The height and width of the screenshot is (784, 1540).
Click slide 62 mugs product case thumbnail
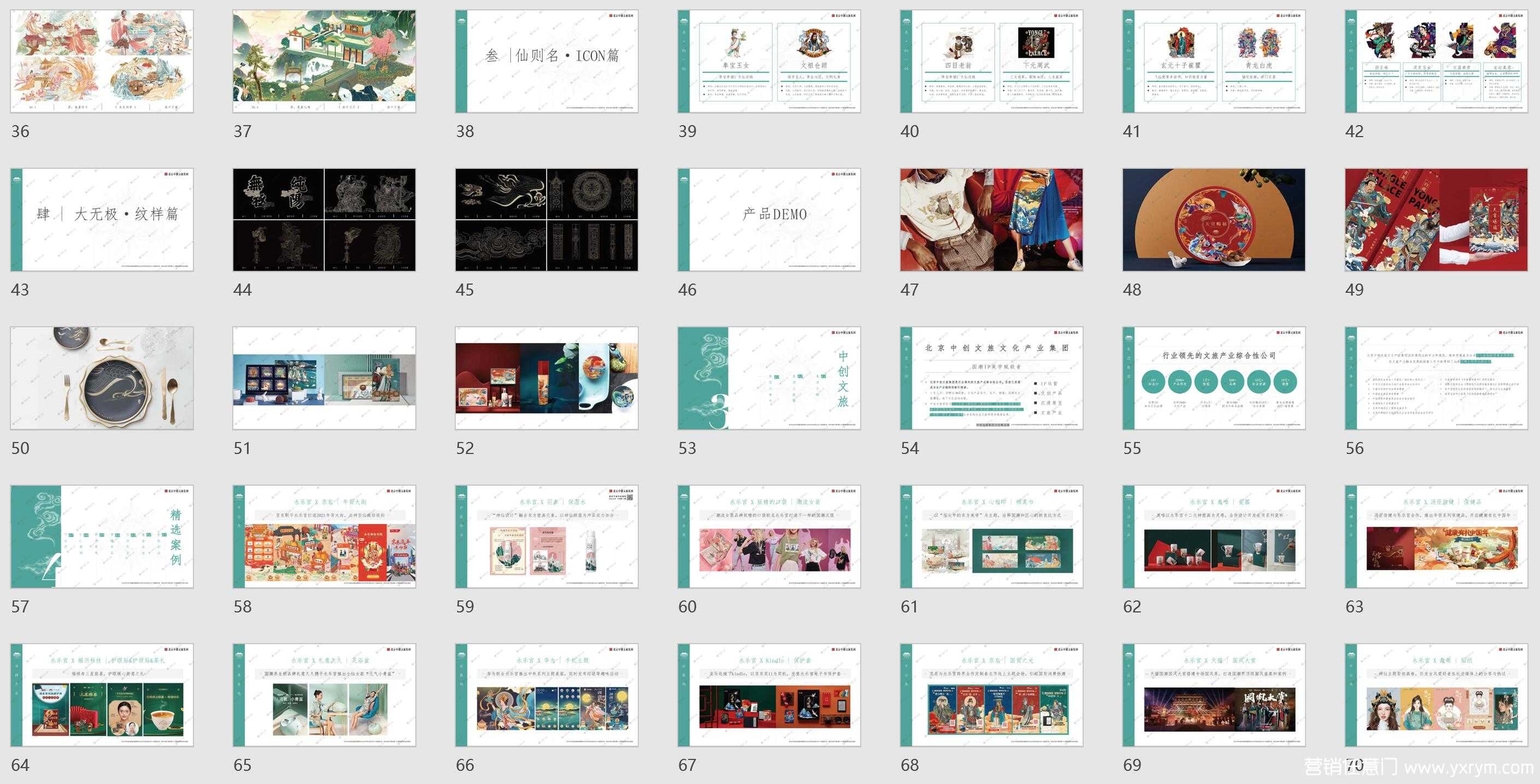pos(1214,537)
